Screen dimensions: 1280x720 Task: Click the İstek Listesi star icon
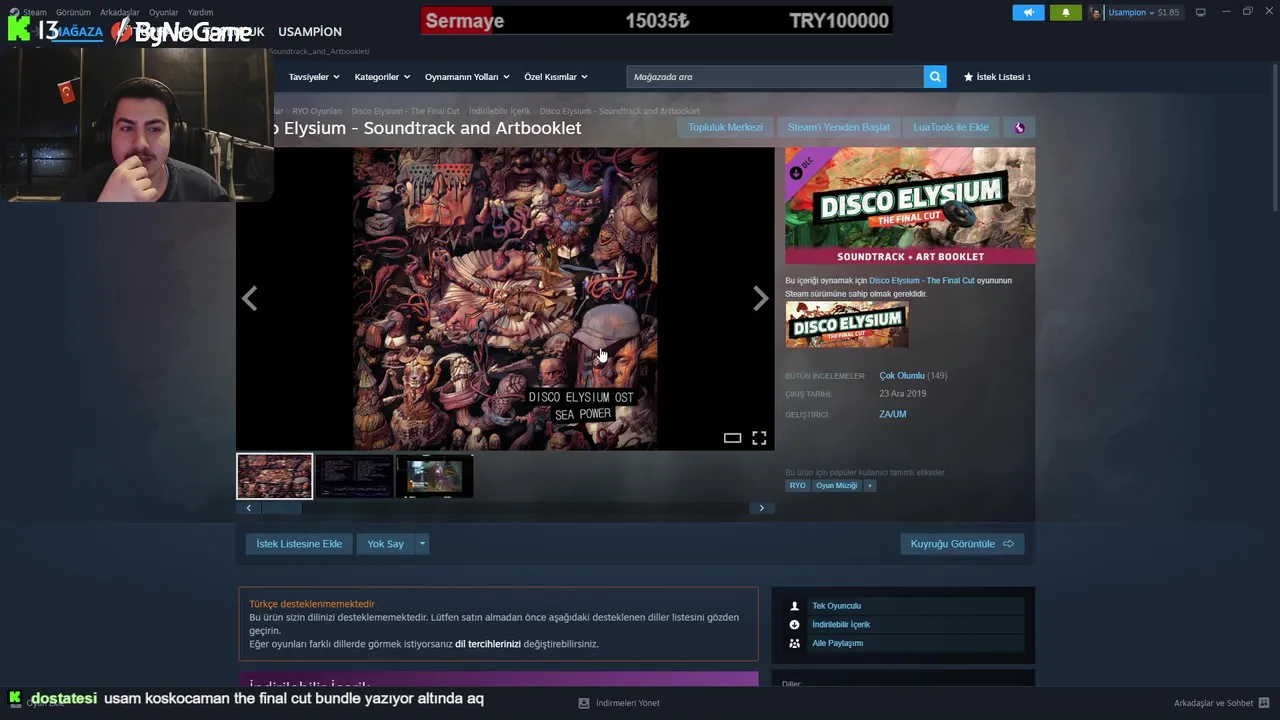pos(968,77)
